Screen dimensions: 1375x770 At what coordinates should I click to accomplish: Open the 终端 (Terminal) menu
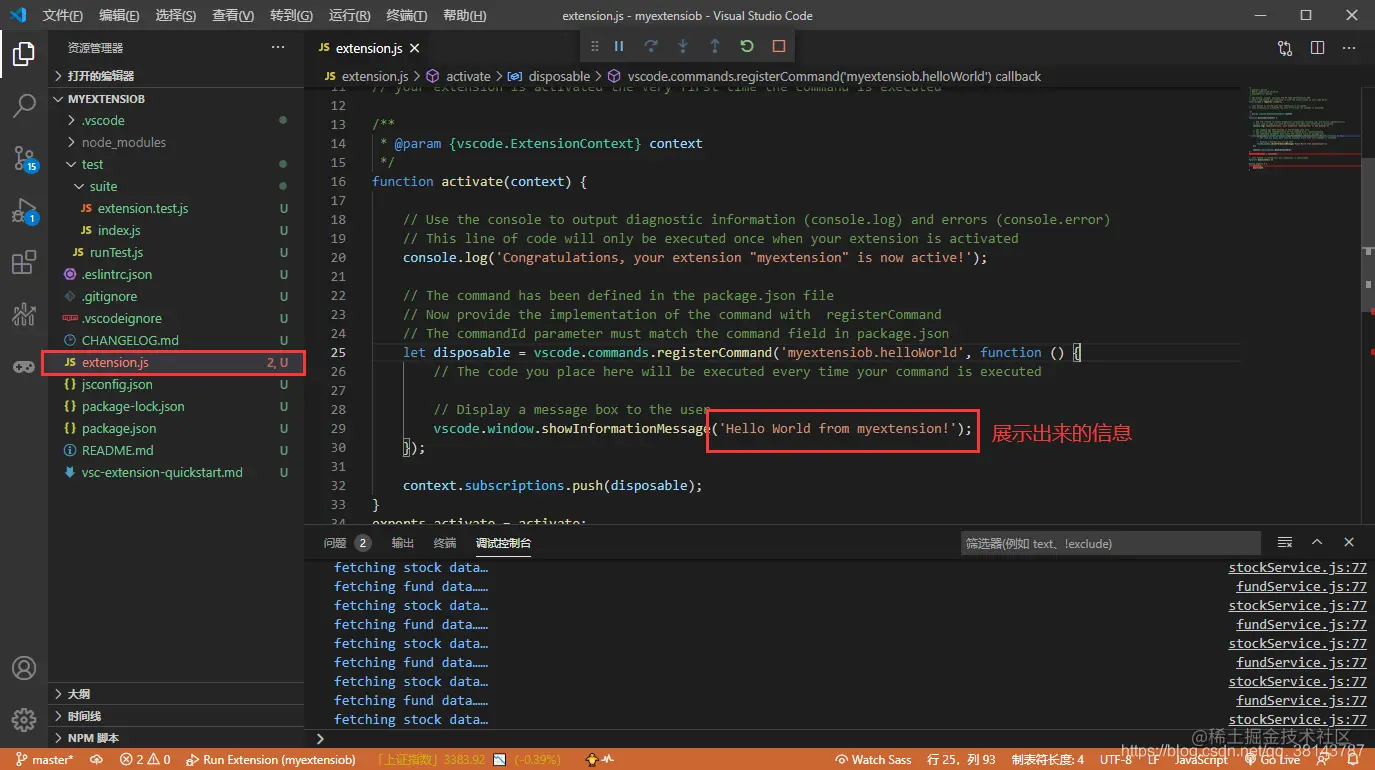pos(406,15)
